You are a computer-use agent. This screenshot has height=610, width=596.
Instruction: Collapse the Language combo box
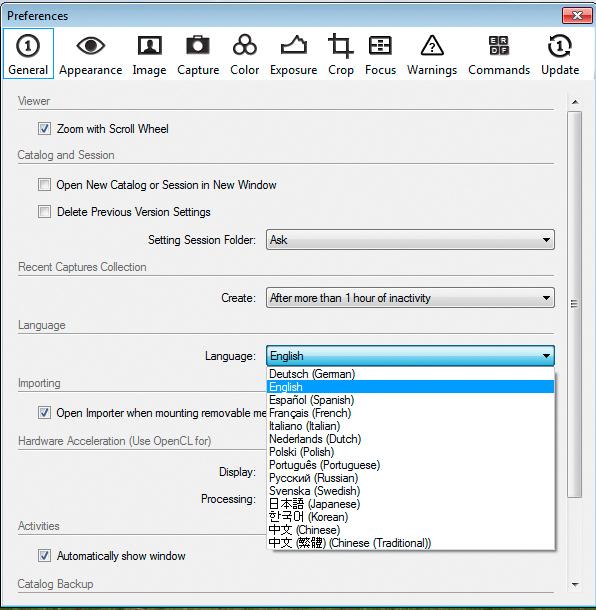pyautogui.click(x=410, y=356)
